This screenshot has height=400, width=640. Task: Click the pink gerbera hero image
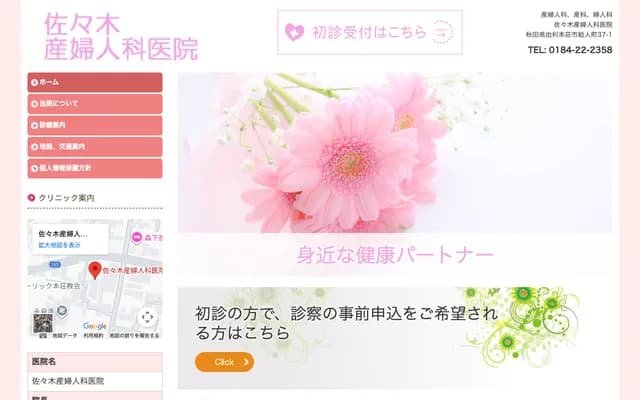point(395,153)
